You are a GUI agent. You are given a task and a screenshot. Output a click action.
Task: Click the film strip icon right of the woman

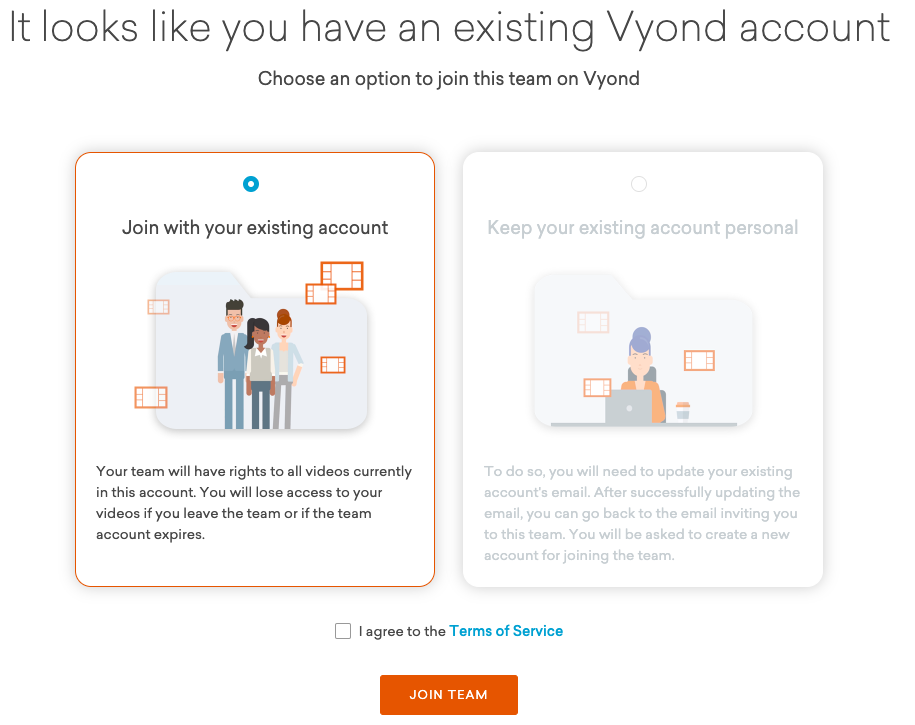(x=699, y=360)
